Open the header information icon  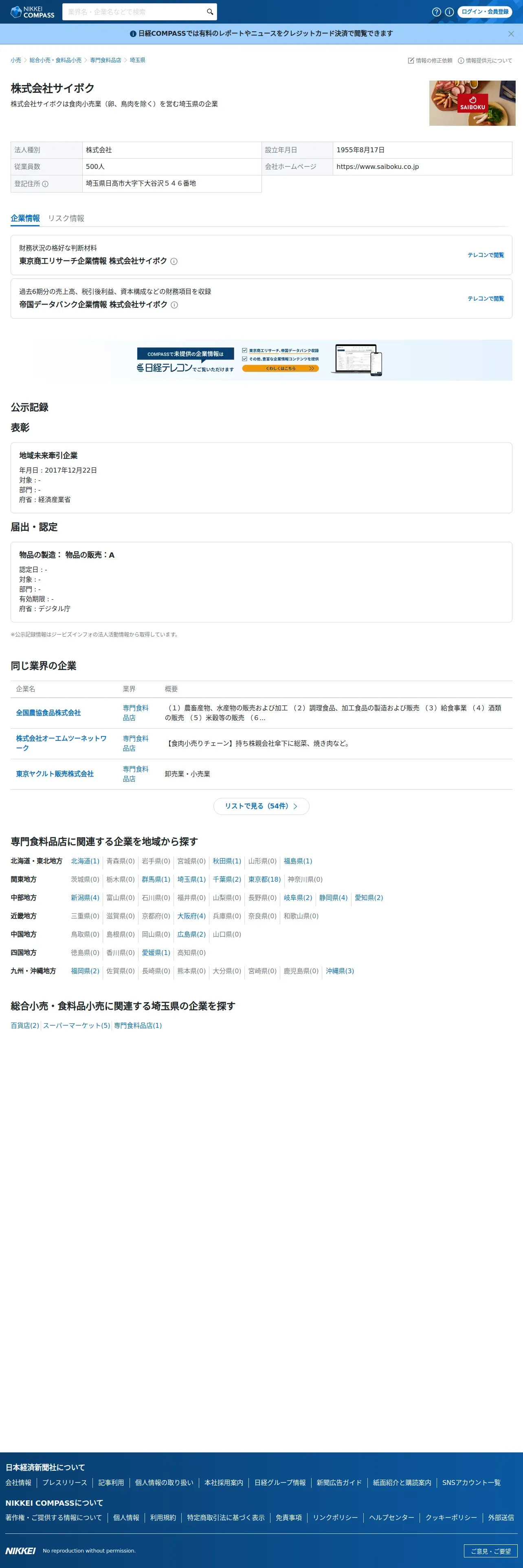coord(449,11)
